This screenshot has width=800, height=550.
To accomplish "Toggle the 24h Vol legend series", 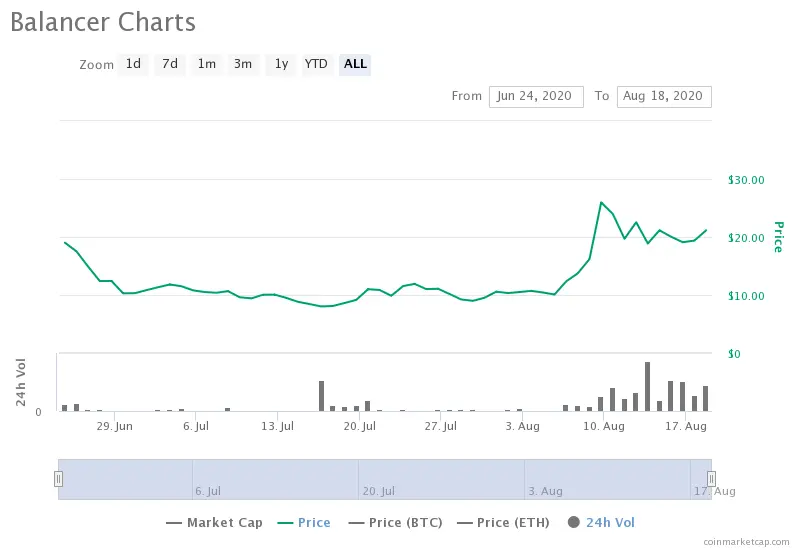I will [601, 522].
